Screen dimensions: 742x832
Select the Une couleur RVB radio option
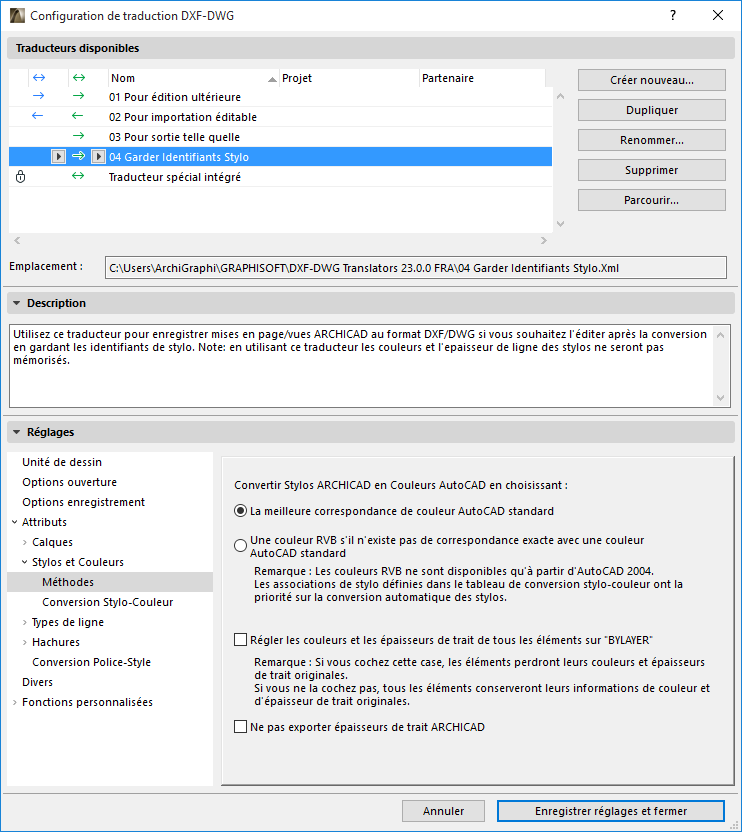click(240, 545)
